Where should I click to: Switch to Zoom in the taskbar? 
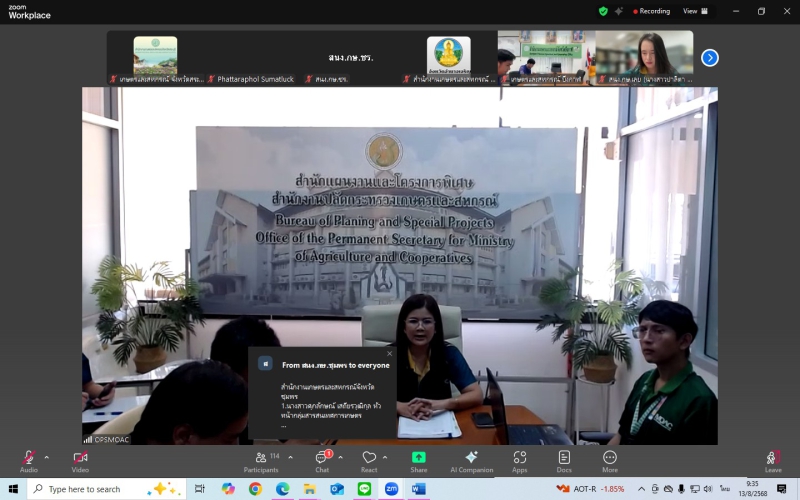coord(391,489)
